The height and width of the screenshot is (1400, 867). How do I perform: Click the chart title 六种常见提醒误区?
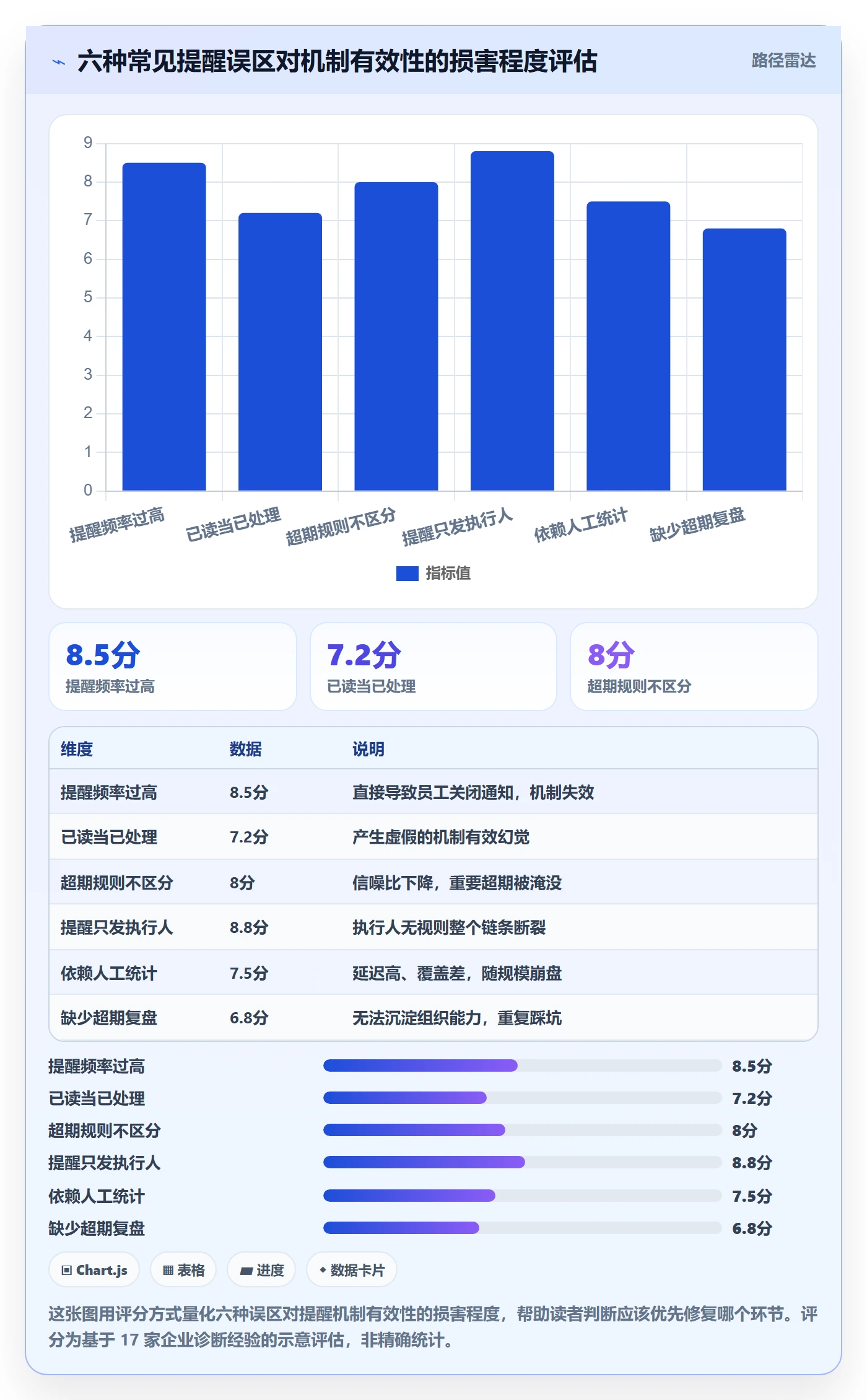click(x=338, y=61)
